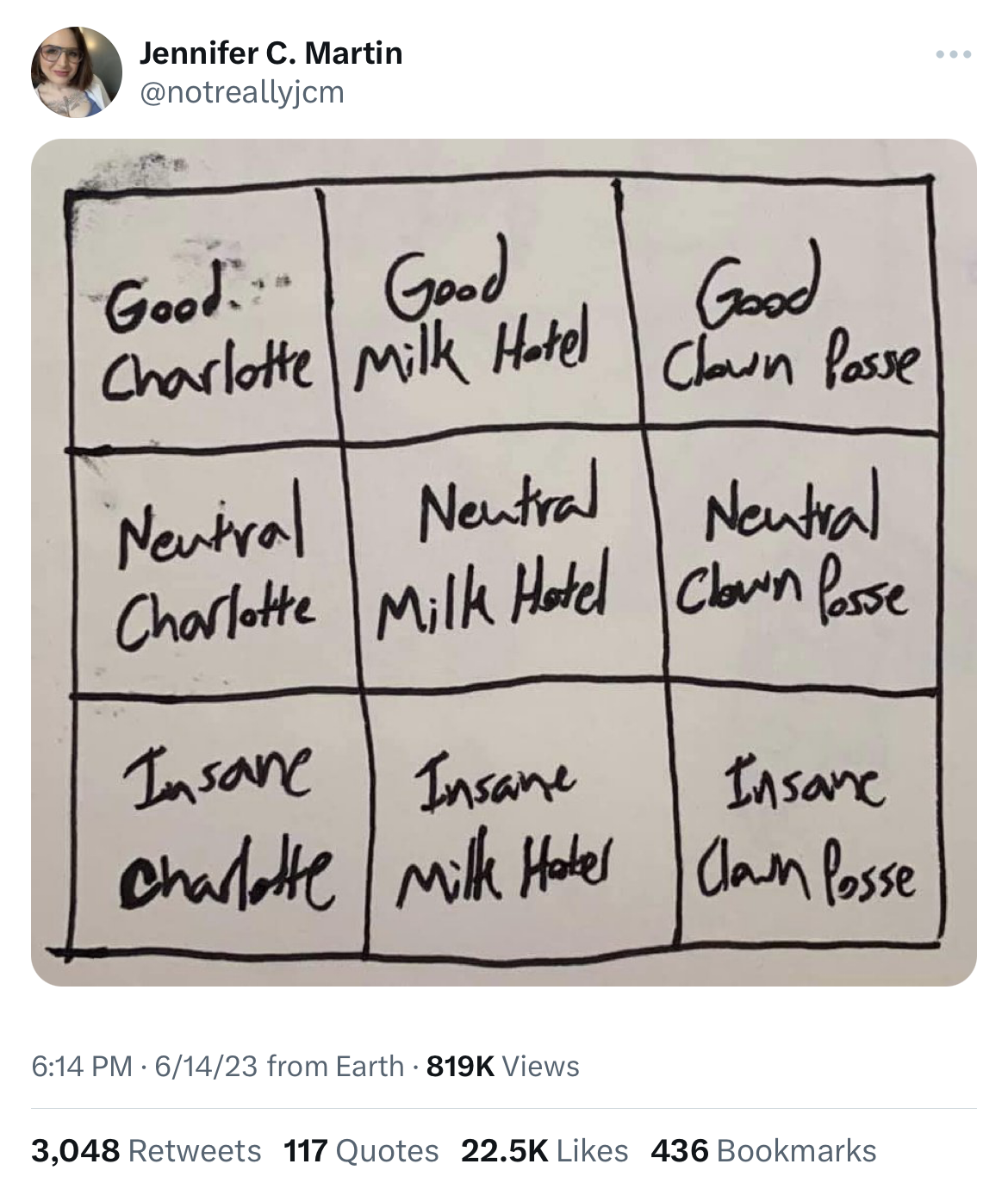Click the 6/14/23 date link
The image size is (1008, 1189).
(x=206, y=1066)
